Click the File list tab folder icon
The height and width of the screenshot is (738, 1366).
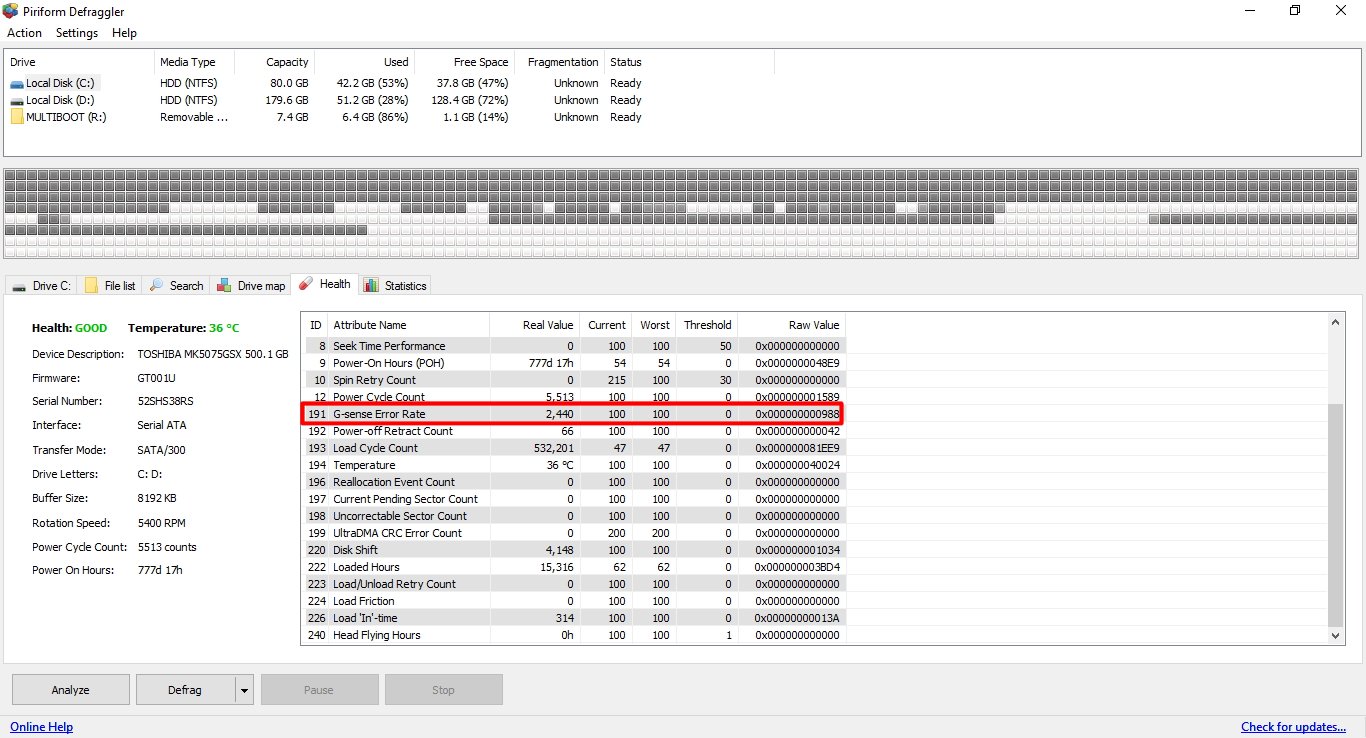pyautogui.click(x=91, y=285)
